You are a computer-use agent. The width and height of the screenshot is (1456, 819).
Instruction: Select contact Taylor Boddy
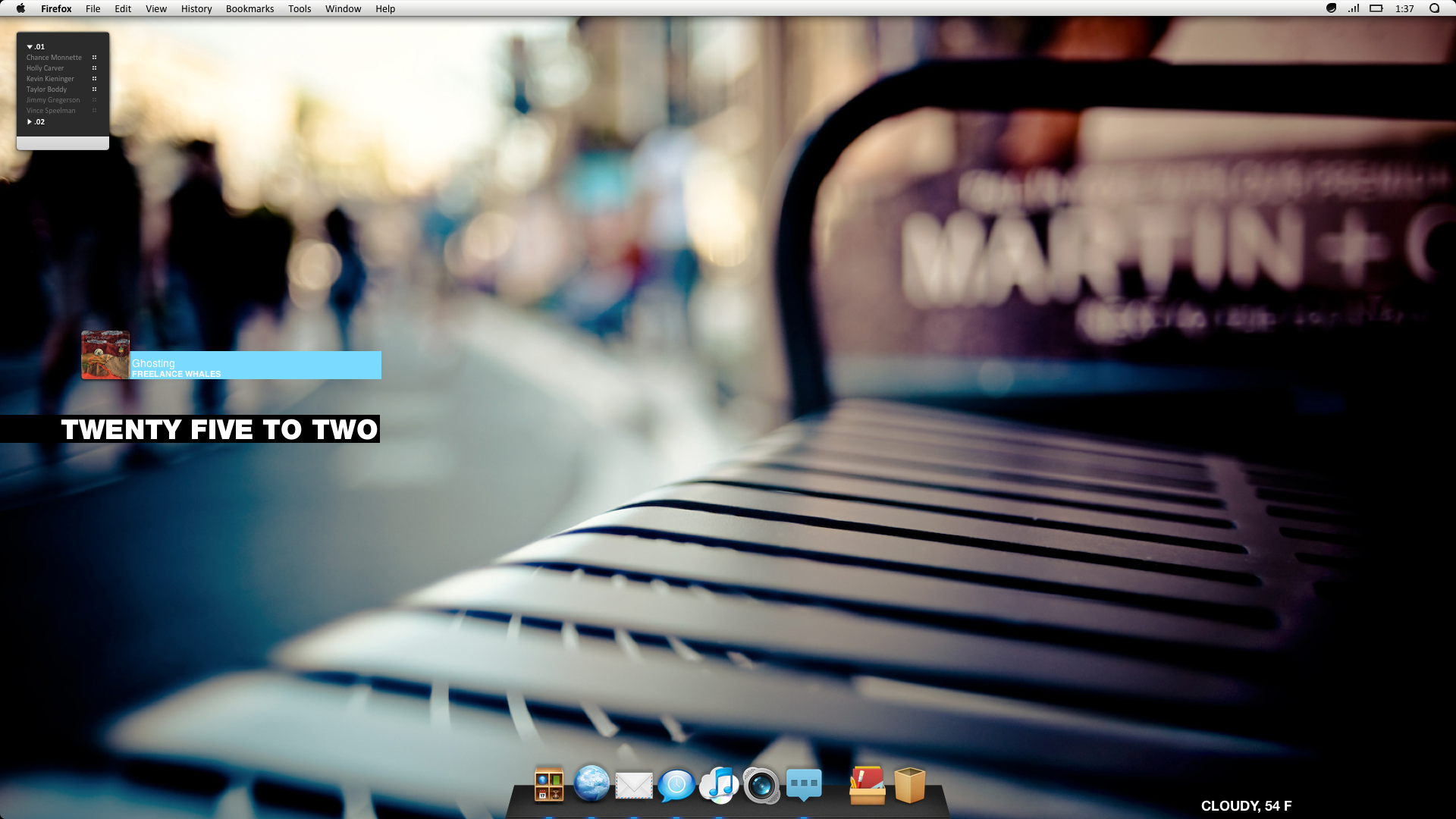coord(46,89)
